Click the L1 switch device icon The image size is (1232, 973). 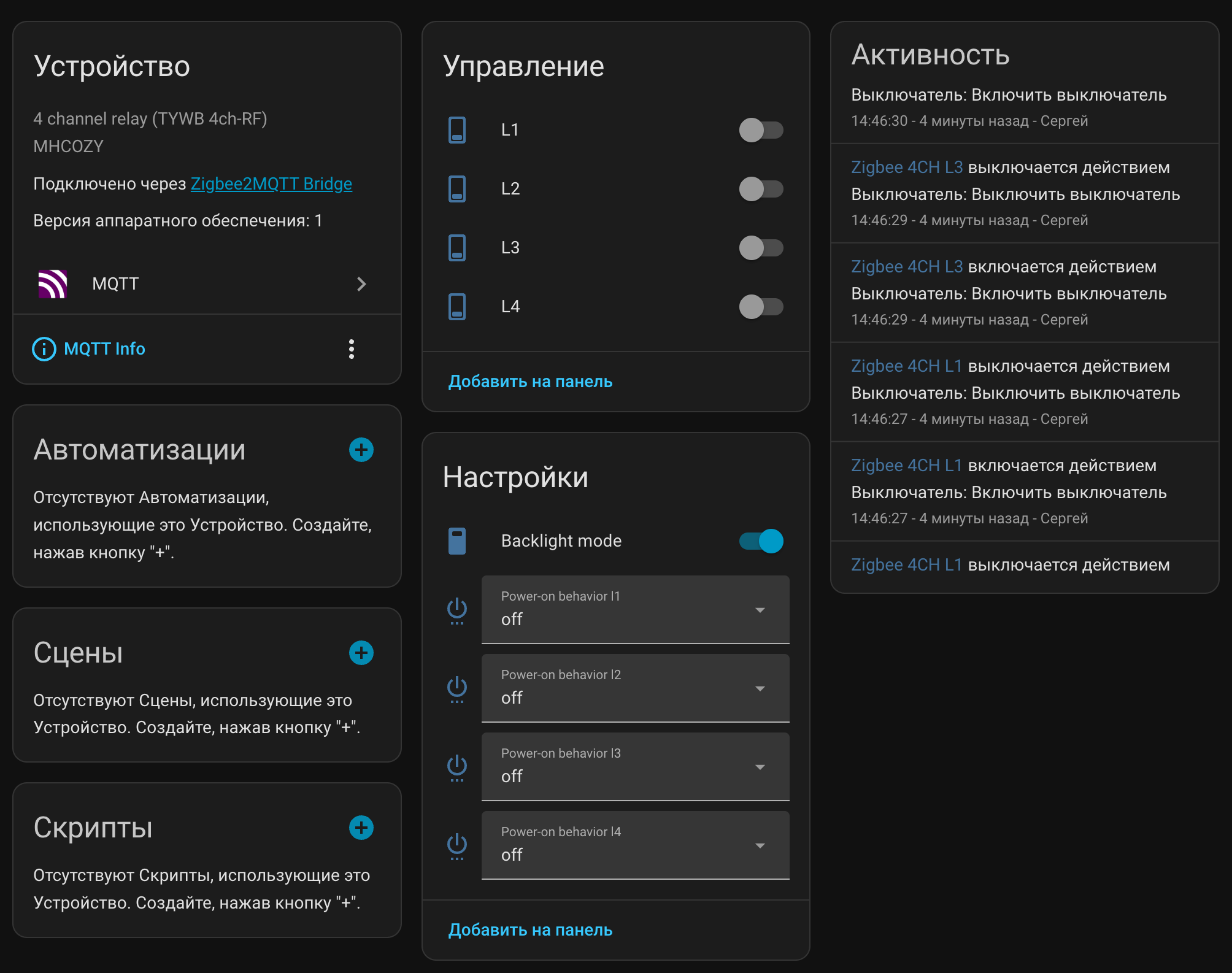pyautogui.click(x=457, y=130)
